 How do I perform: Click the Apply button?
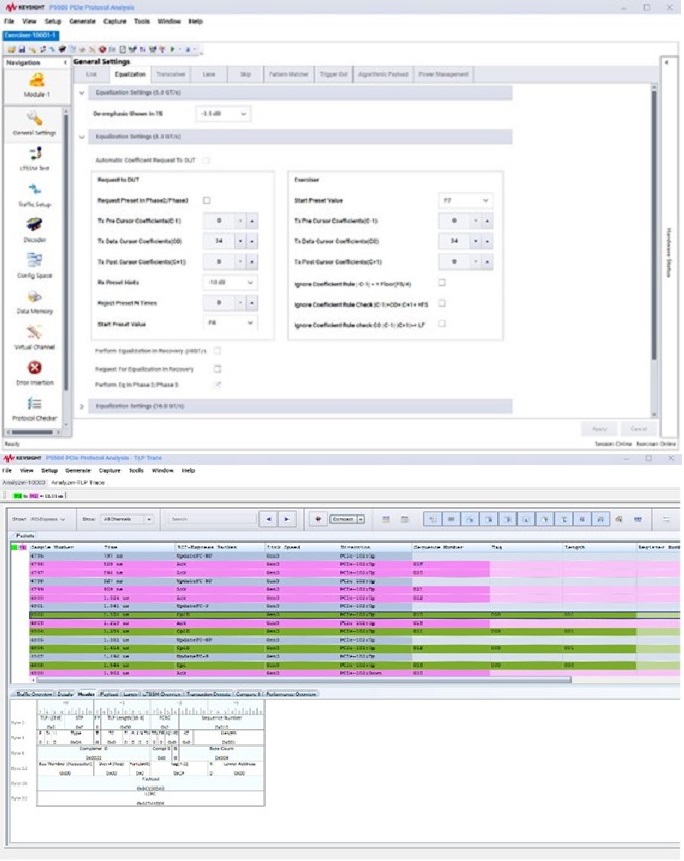tap(595, 429)
